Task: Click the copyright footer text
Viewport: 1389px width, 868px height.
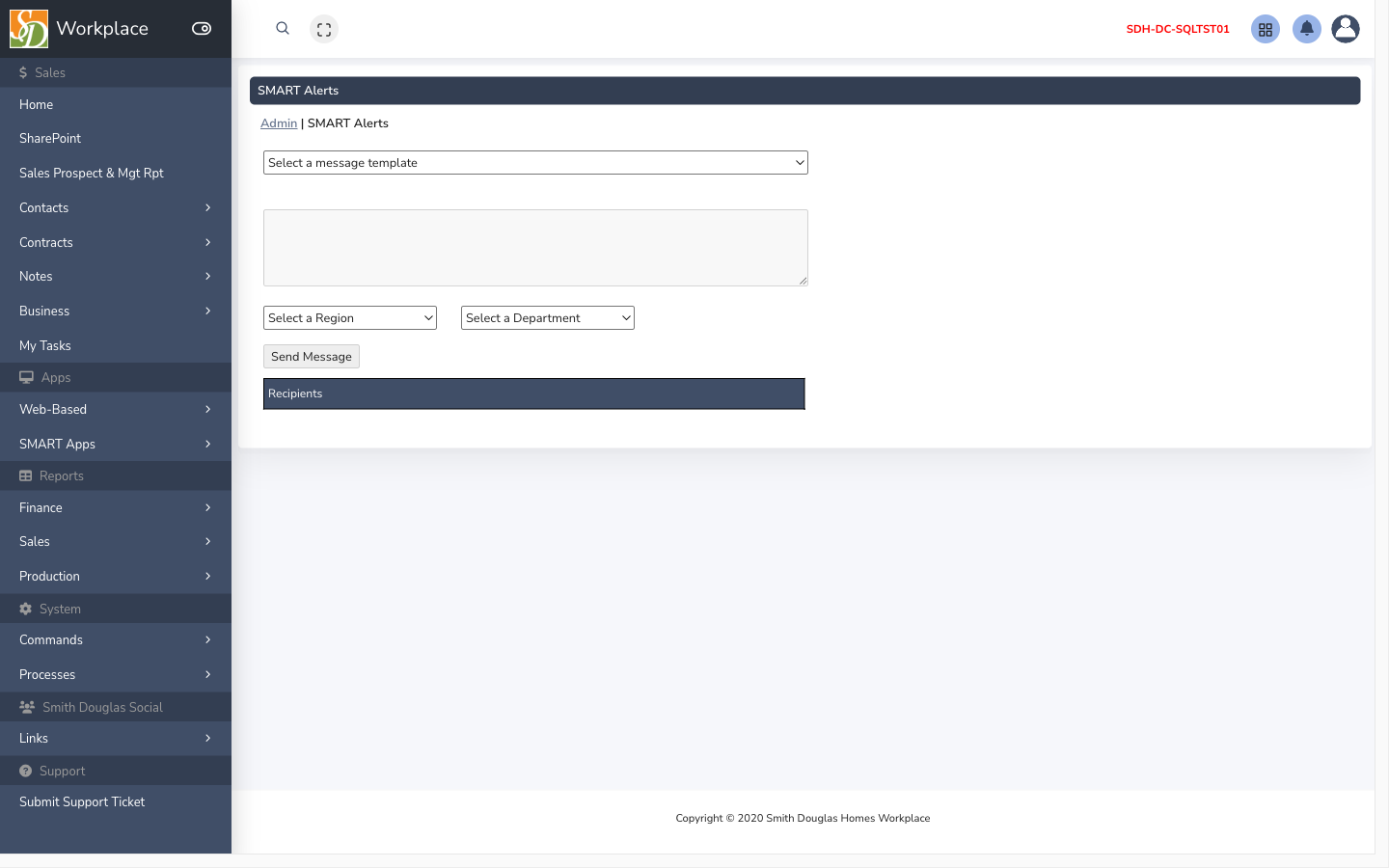Action: [803, 818]
